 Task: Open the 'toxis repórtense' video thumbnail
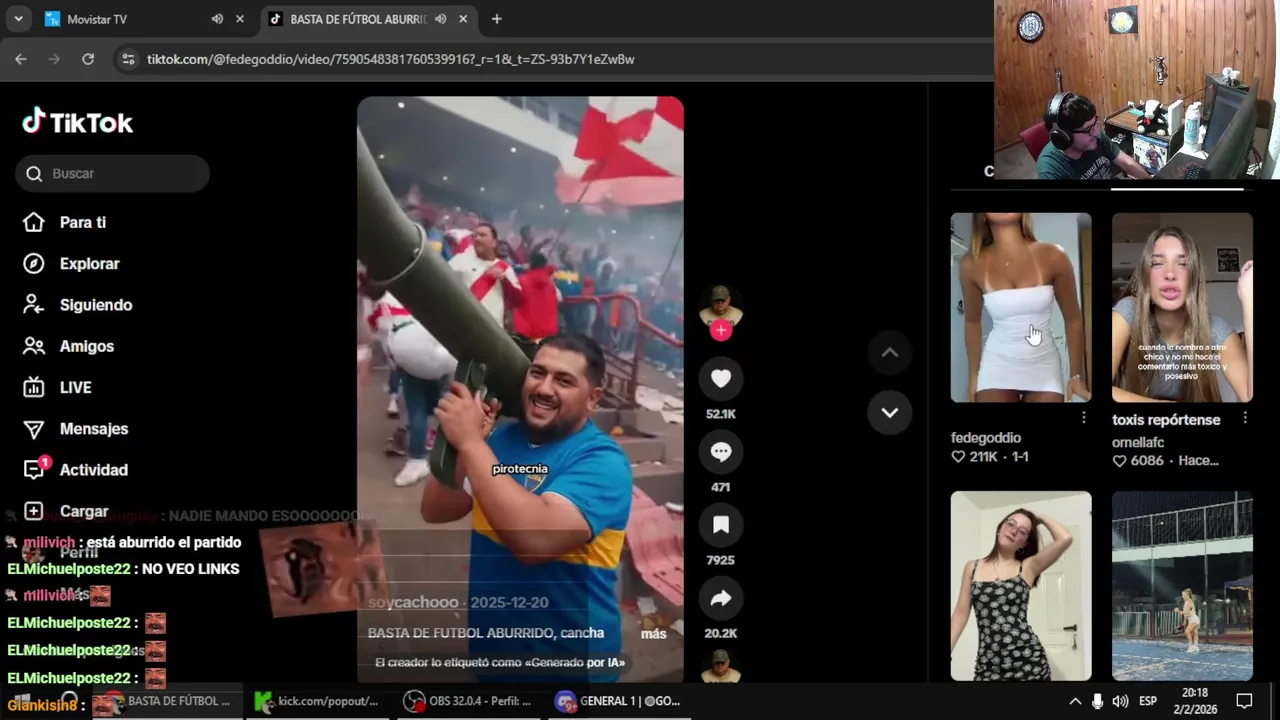pyautogui.click(x=1182, y=307)
